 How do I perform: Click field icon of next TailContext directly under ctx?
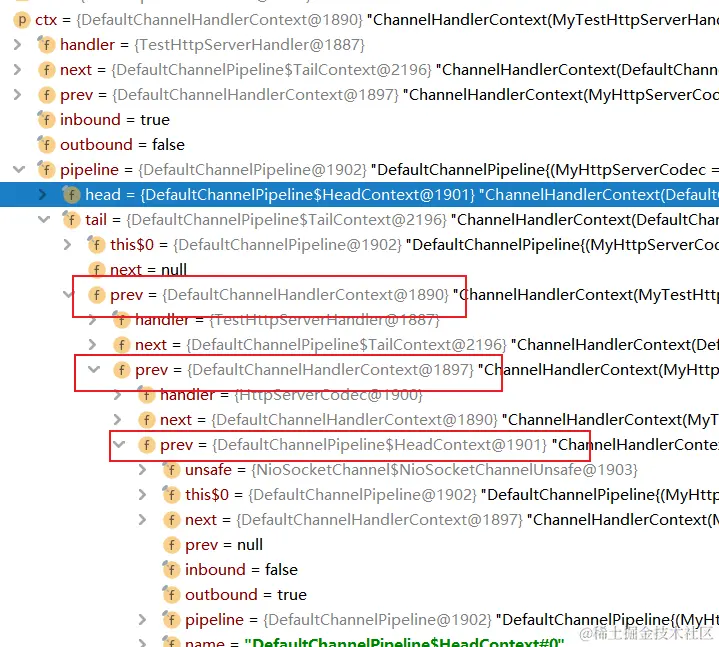(x=46, y=70)
